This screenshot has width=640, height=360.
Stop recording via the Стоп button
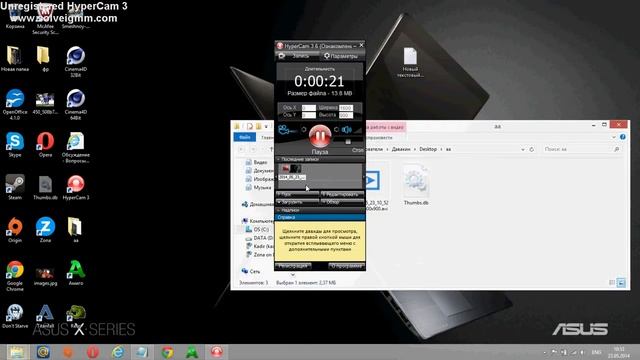pos(358,150)
